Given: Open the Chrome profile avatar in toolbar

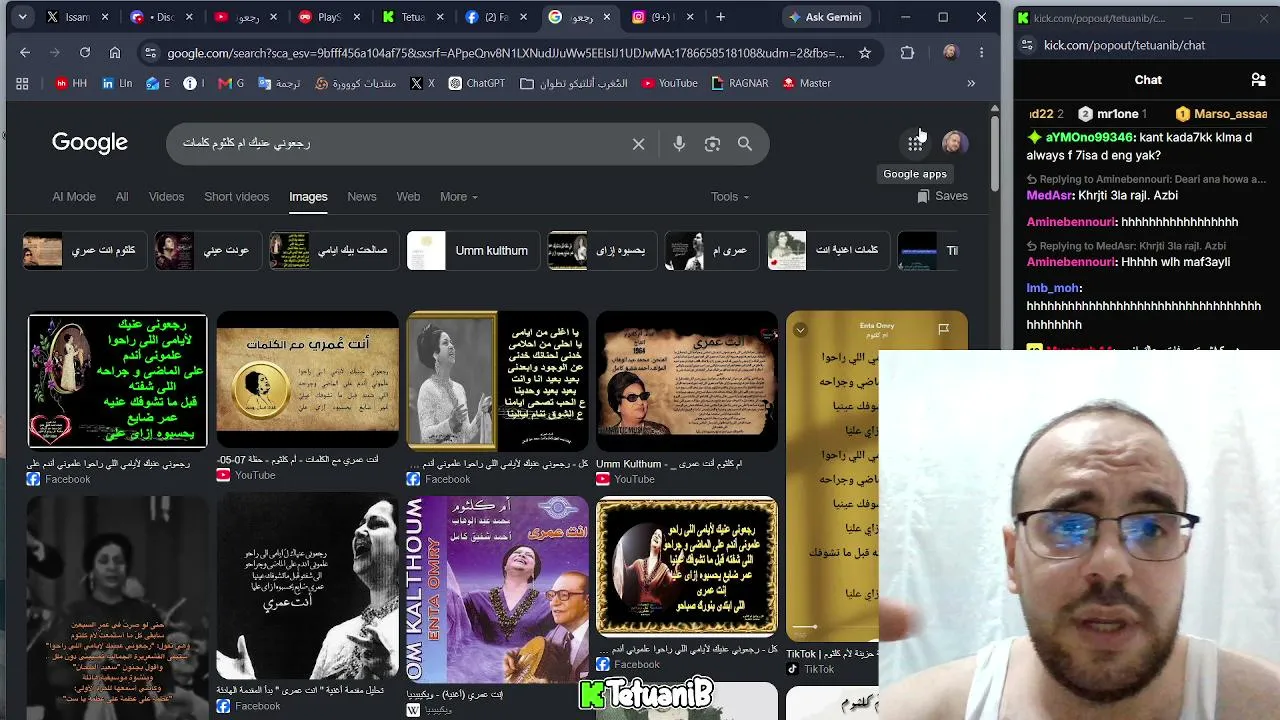Looking at the screenshot, I should pos(950,53).
